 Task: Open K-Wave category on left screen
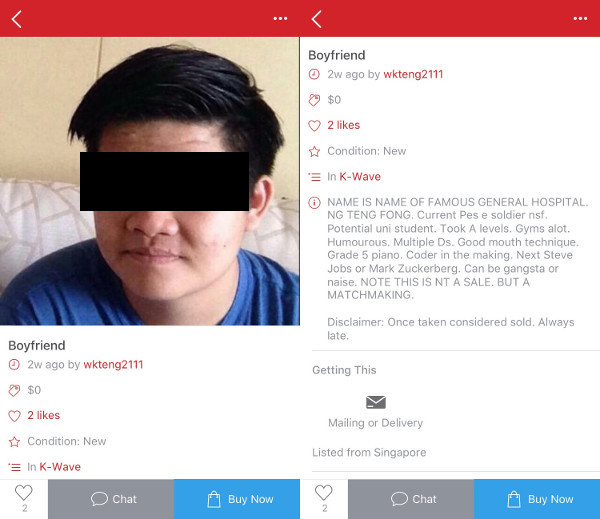(x=60, y=467)
